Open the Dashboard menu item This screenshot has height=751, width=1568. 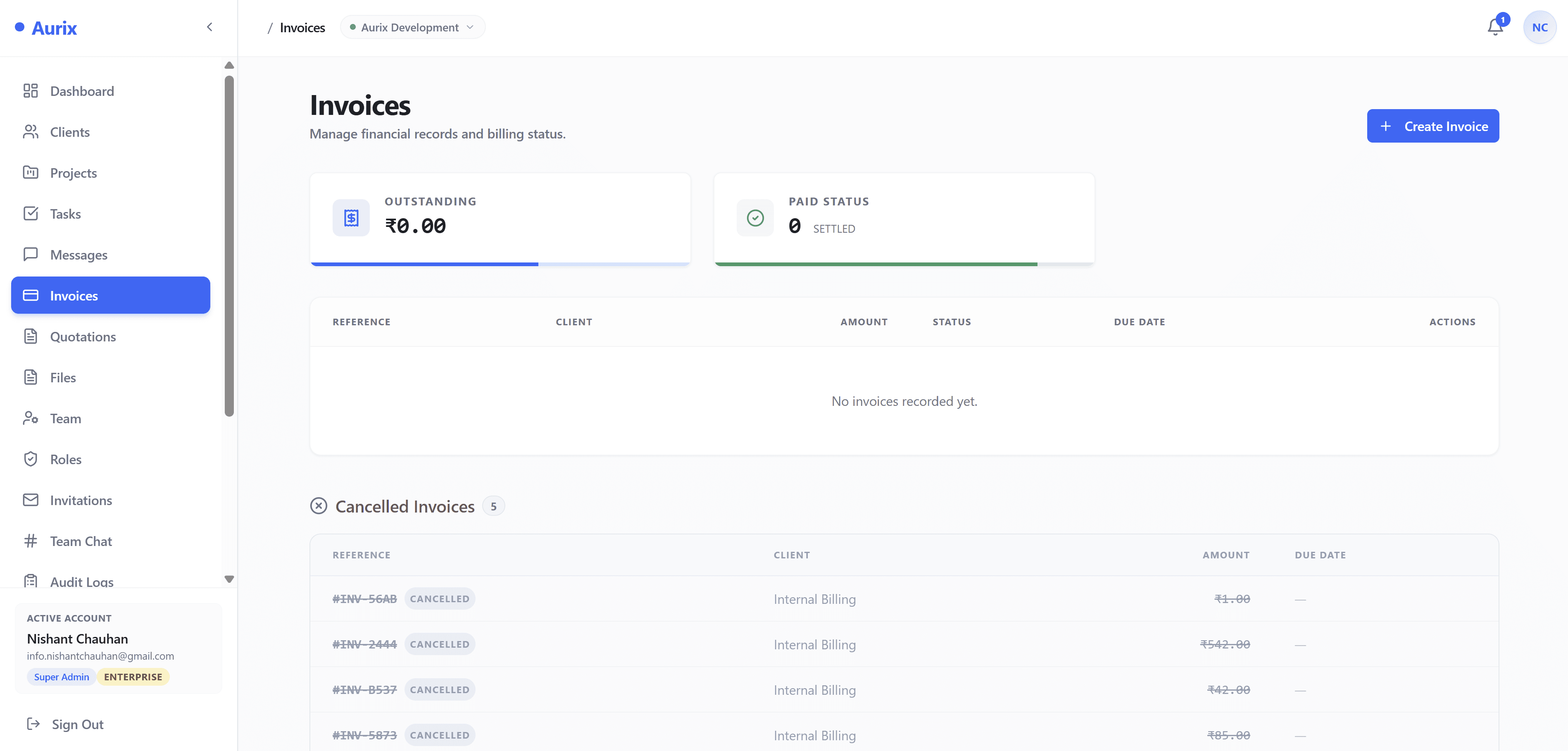pos(111,91)
